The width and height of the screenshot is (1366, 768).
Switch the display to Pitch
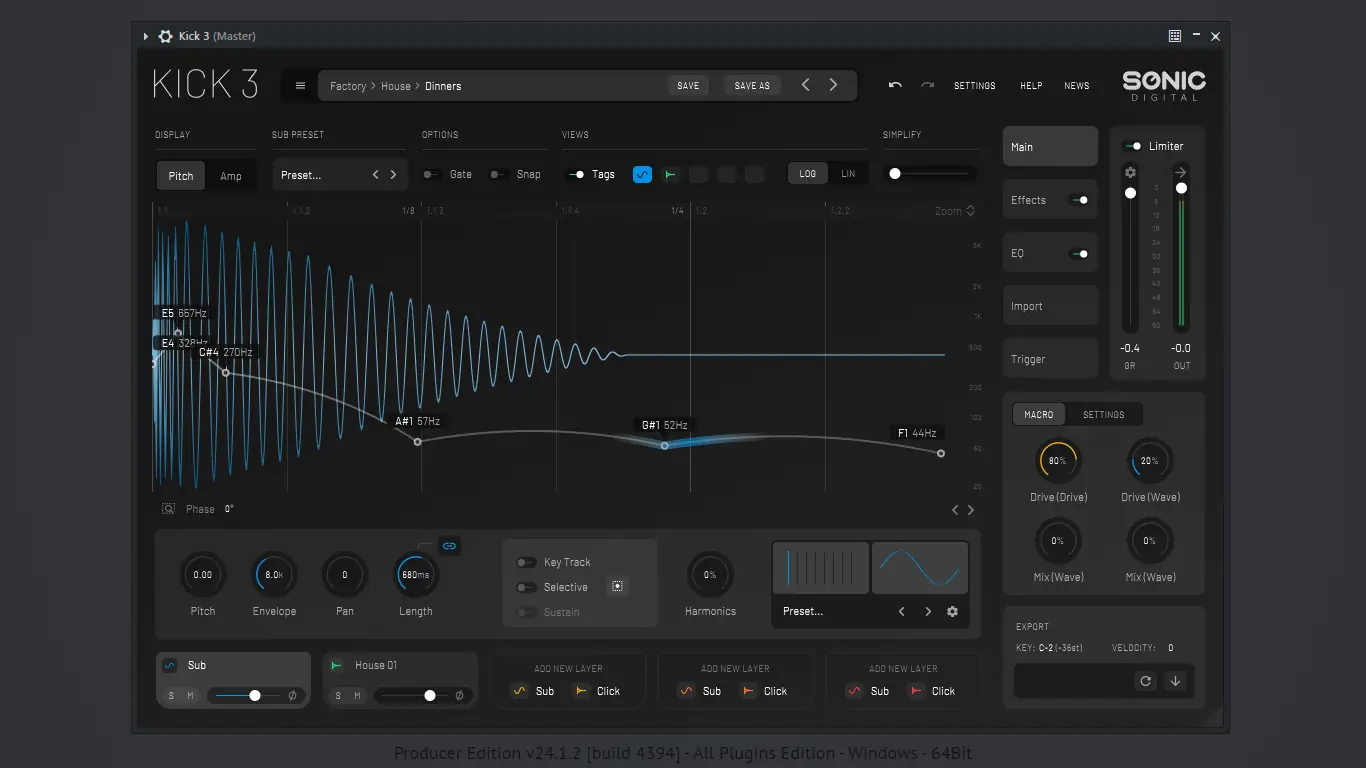181,176
